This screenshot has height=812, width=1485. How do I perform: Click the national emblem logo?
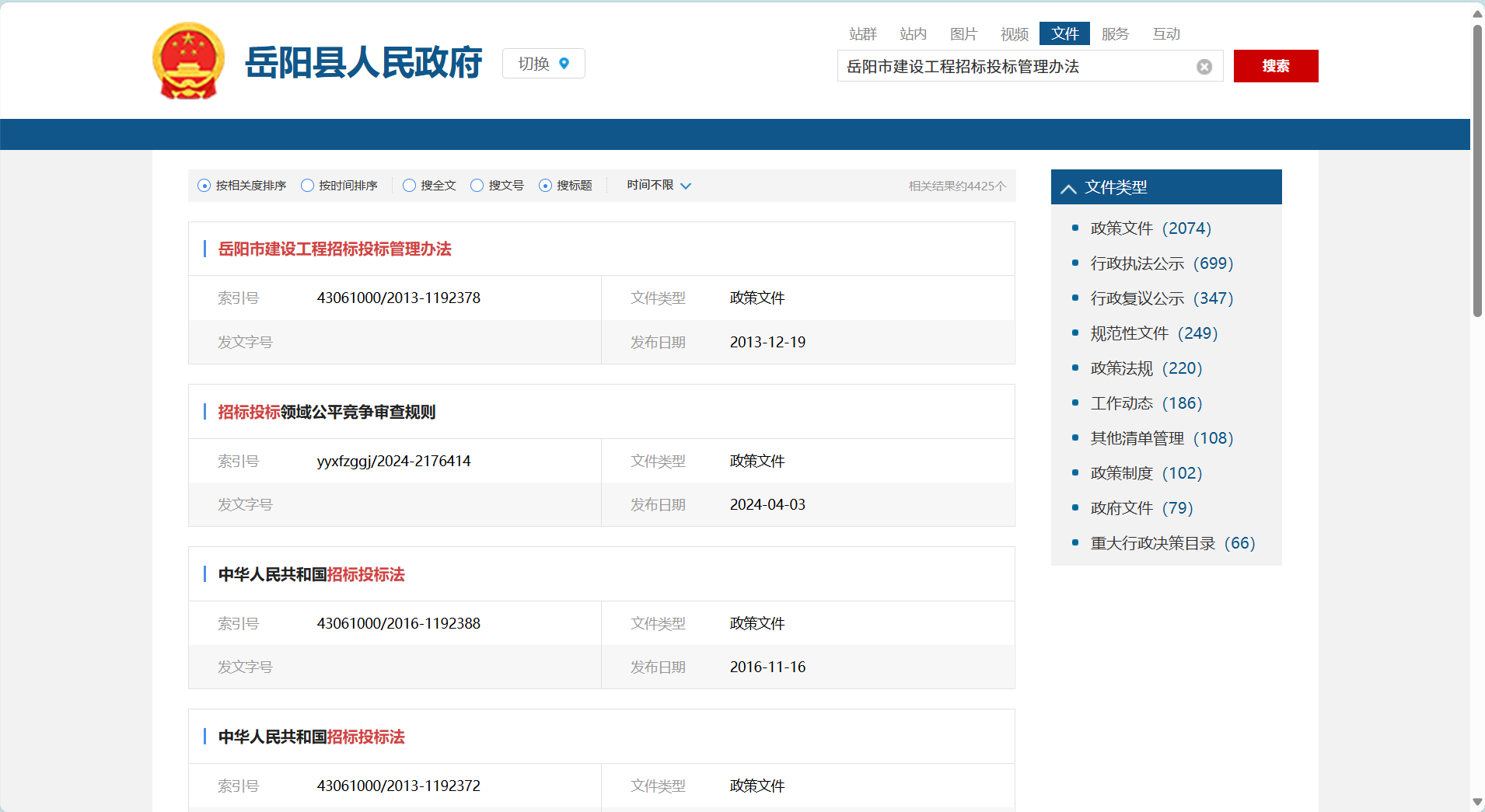[188, 62]
